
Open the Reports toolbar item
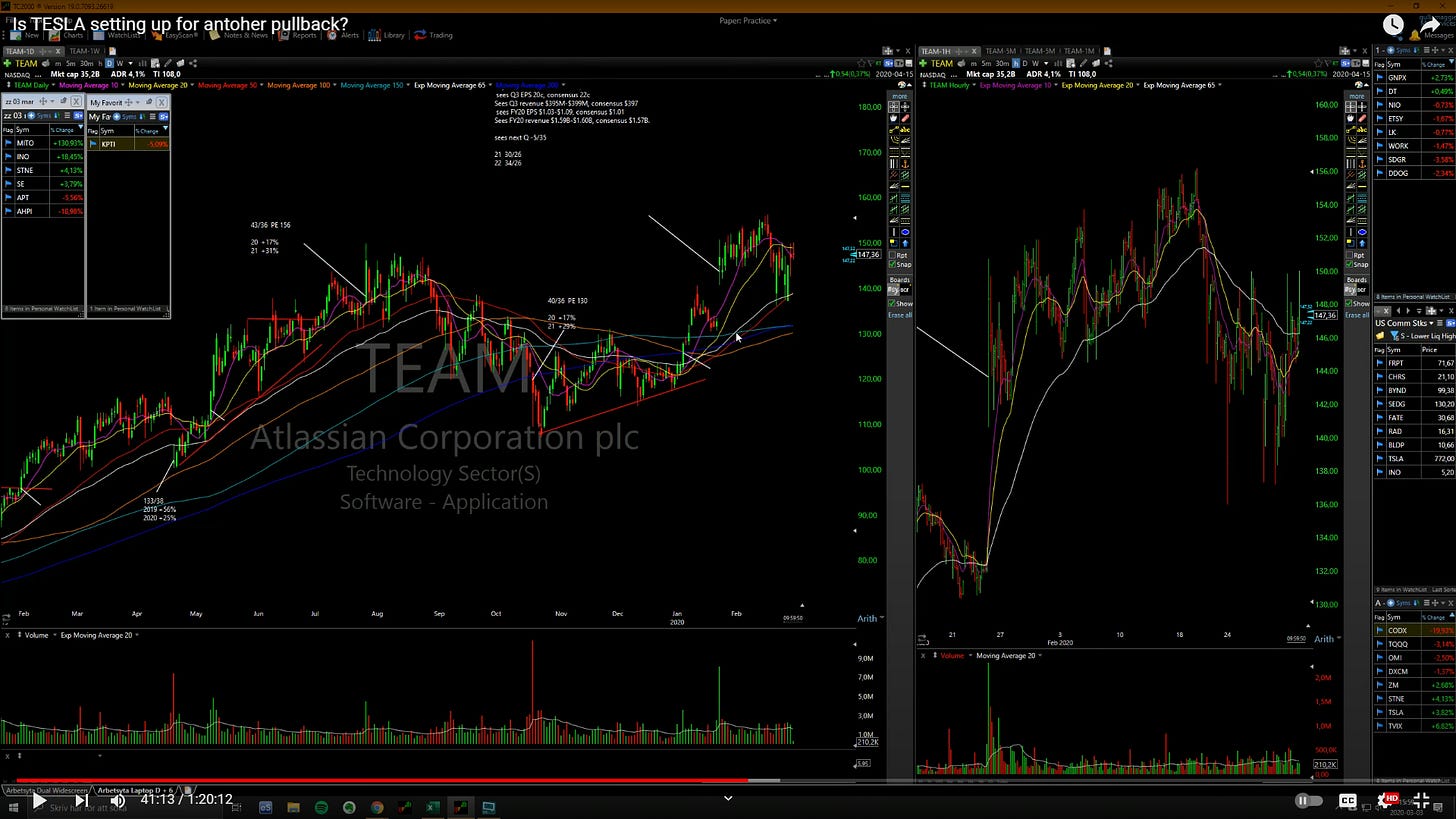pos(297,35)
